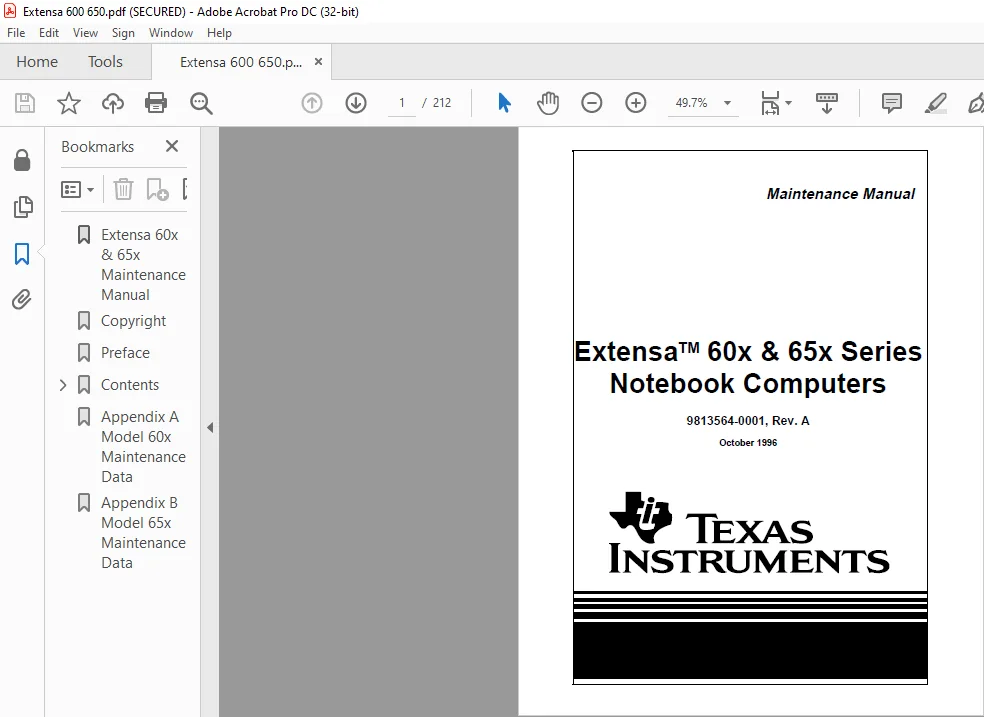Zoom in with plus circle icon
The height and width of the screenshot is (717, 984).
636,103
